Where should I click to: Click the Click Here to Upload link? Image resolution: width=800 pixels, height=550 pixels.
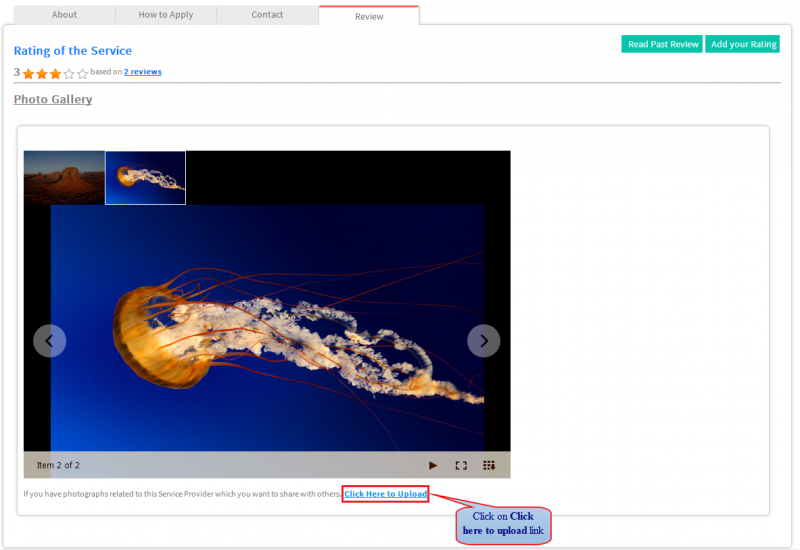386,494
